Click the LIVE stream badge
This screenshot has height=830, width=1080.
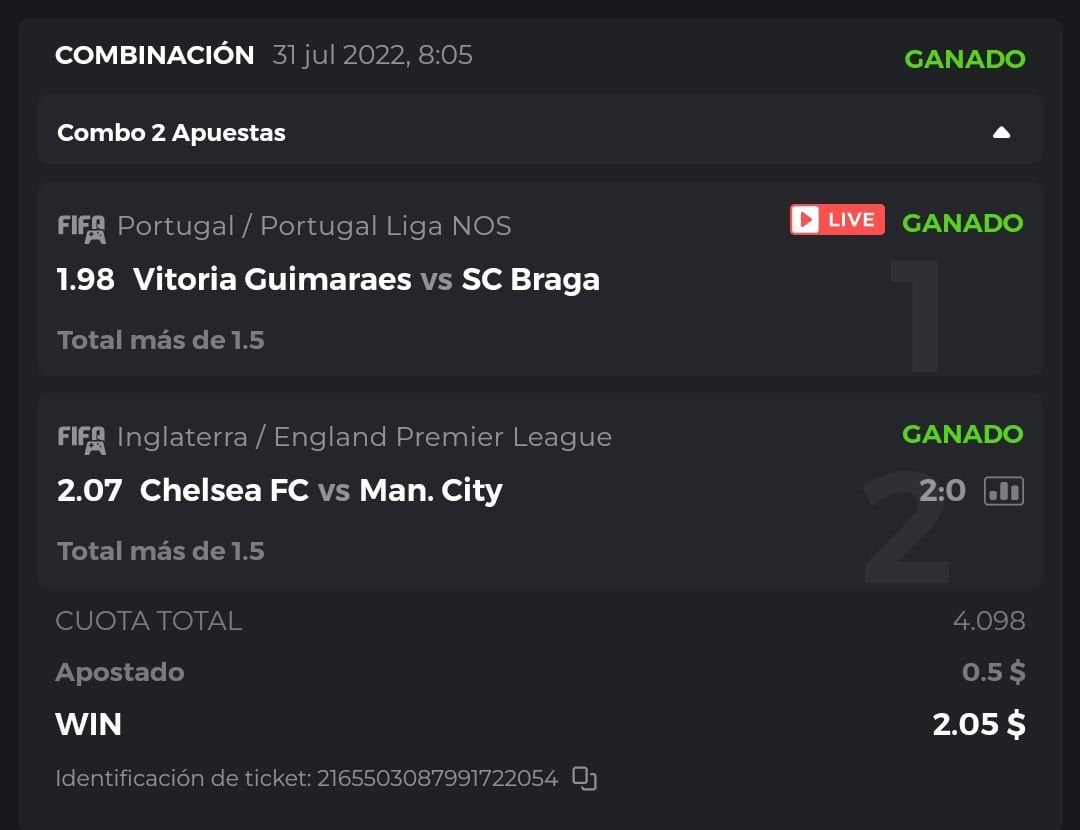pos(837,220)
